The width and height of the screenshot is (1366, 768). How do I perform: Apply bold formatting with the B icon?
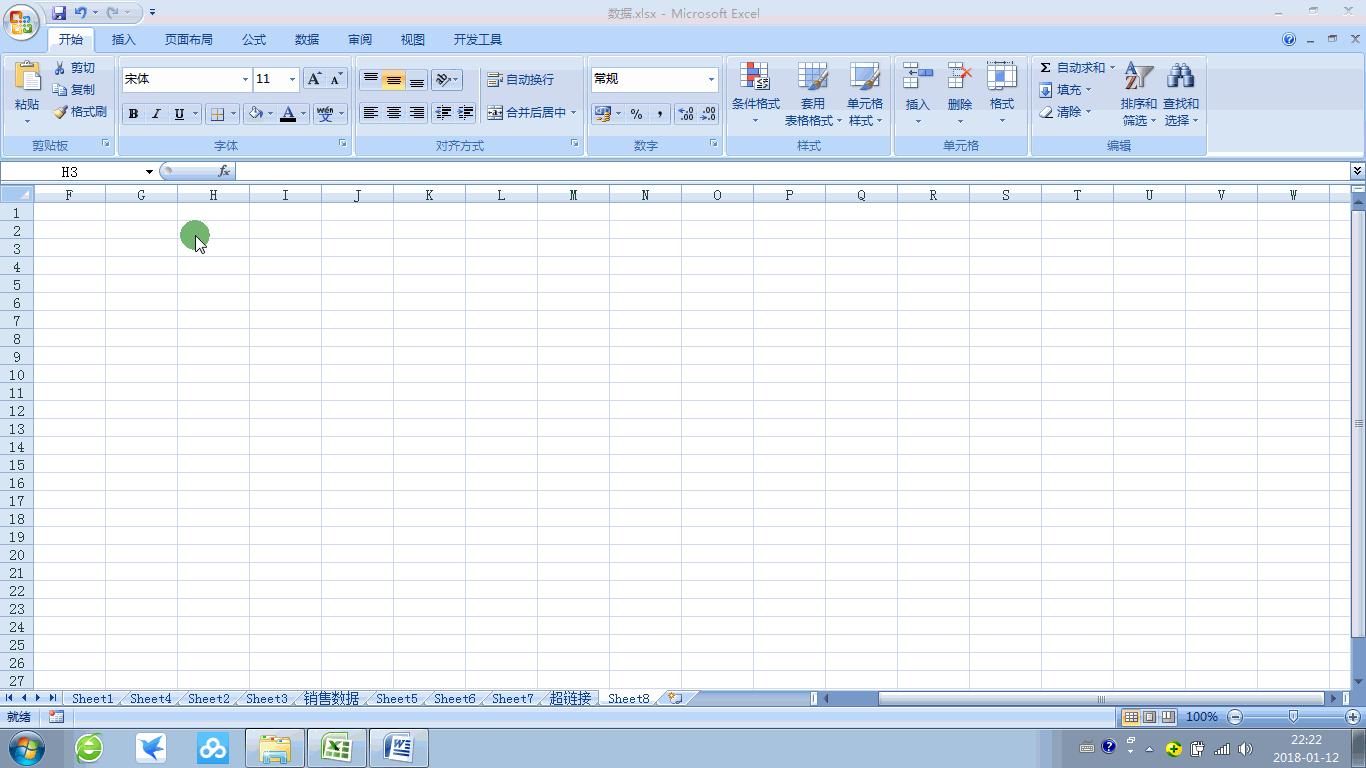[133, 113]
